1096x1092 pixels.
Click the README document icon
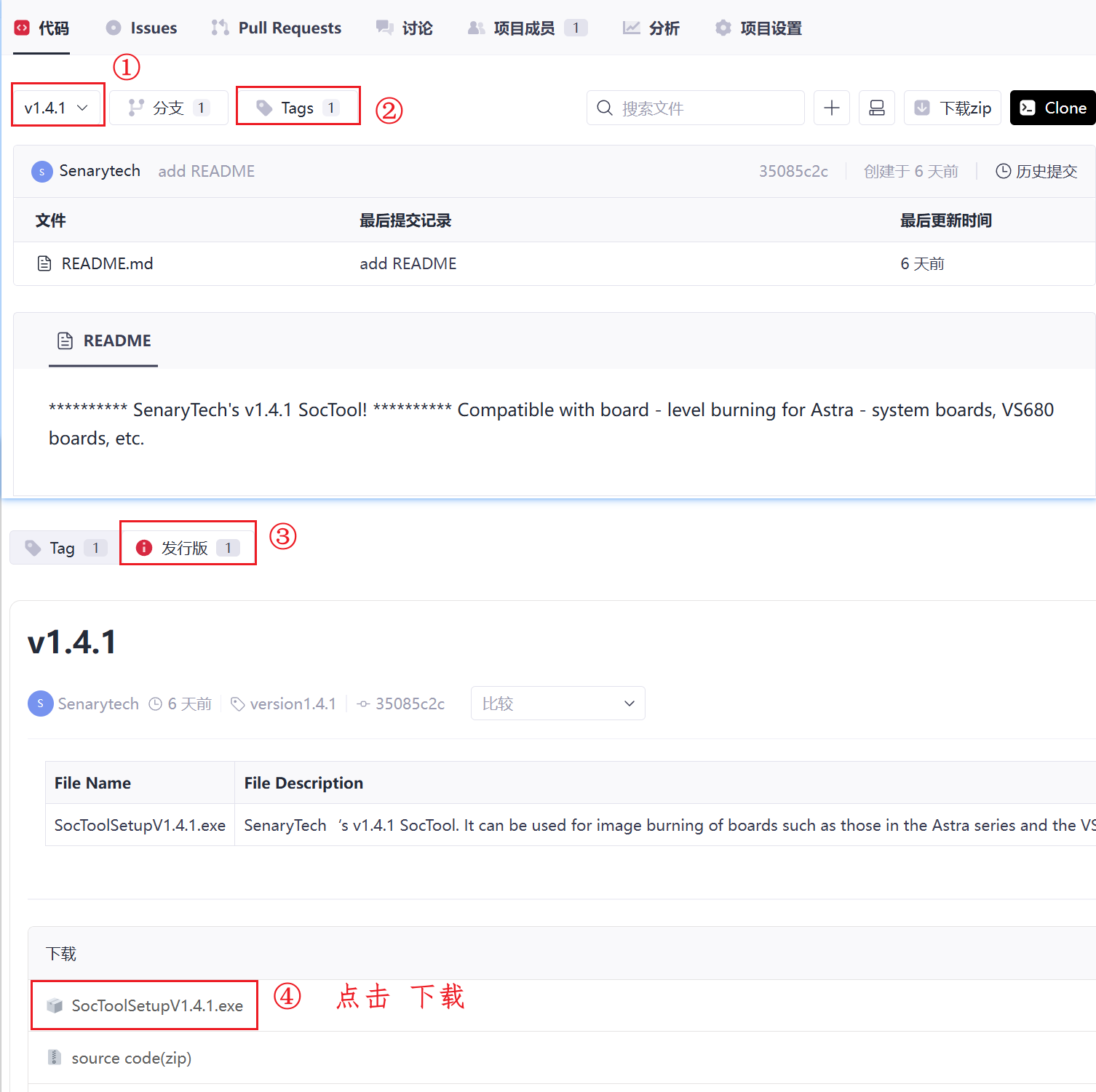click(x=65, y=340)
